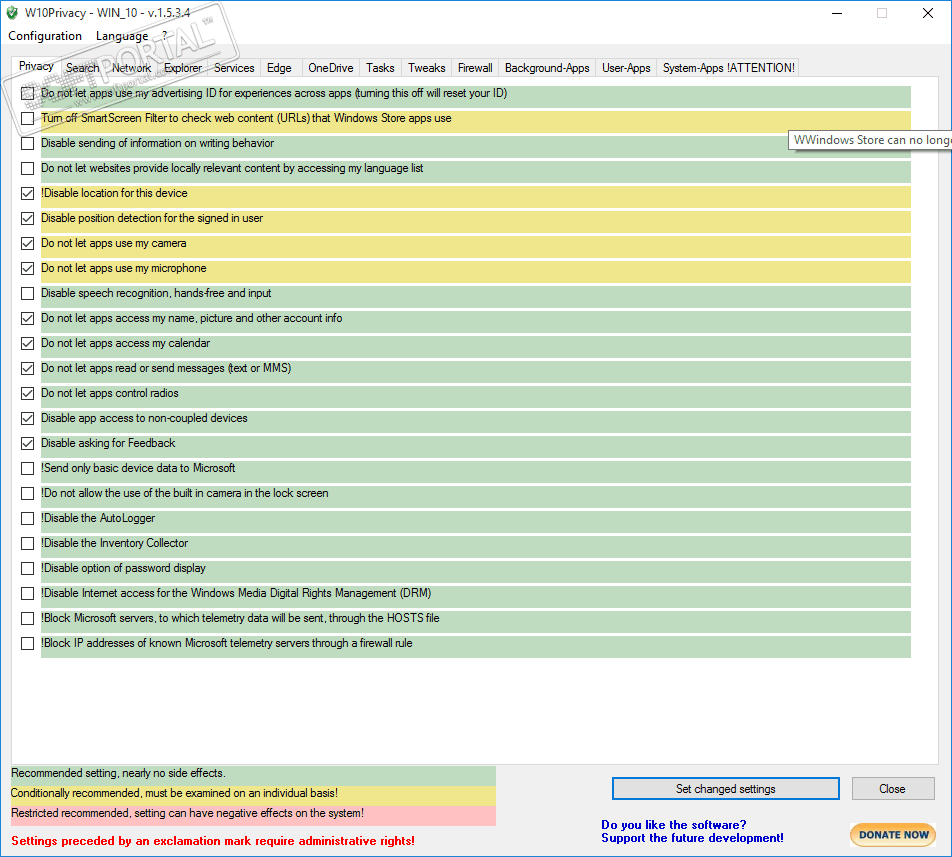Click the red administrative rights notice text
The height and width of the screenshot is (857, 952).
point(213,841)
